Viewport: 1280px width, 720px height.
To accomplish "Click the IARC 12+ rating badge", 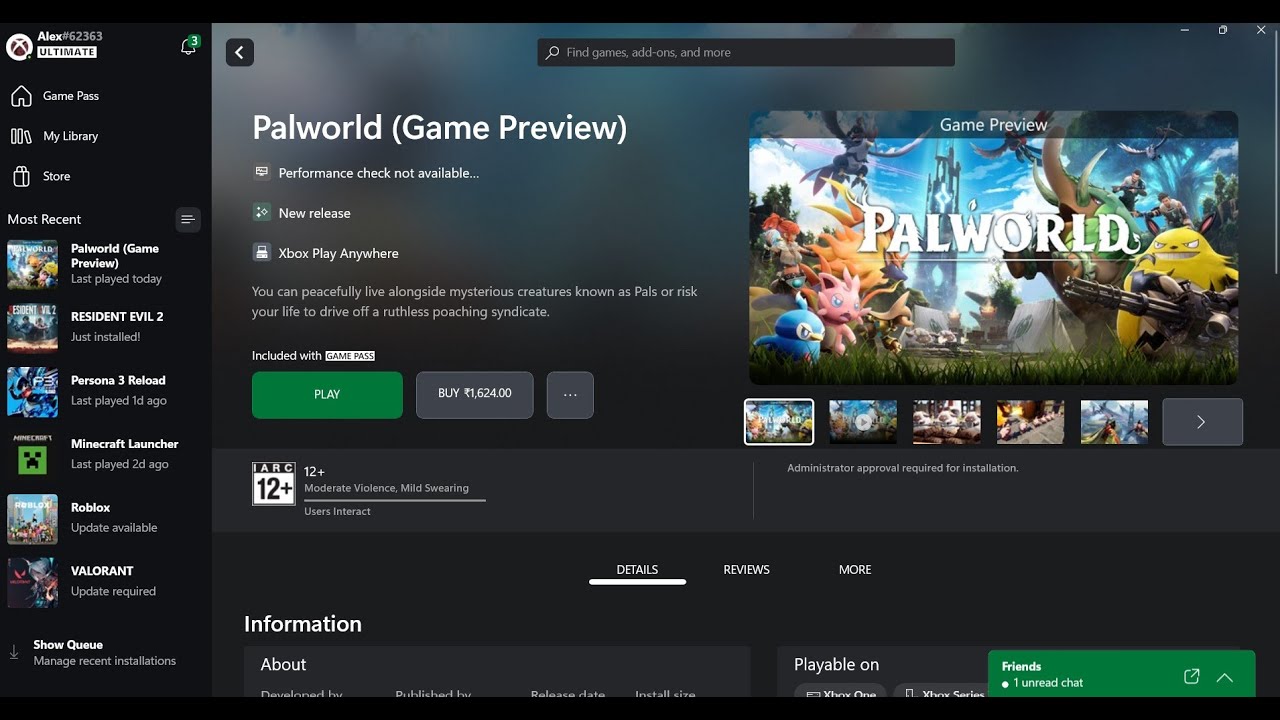I will (x=273, y=483).
